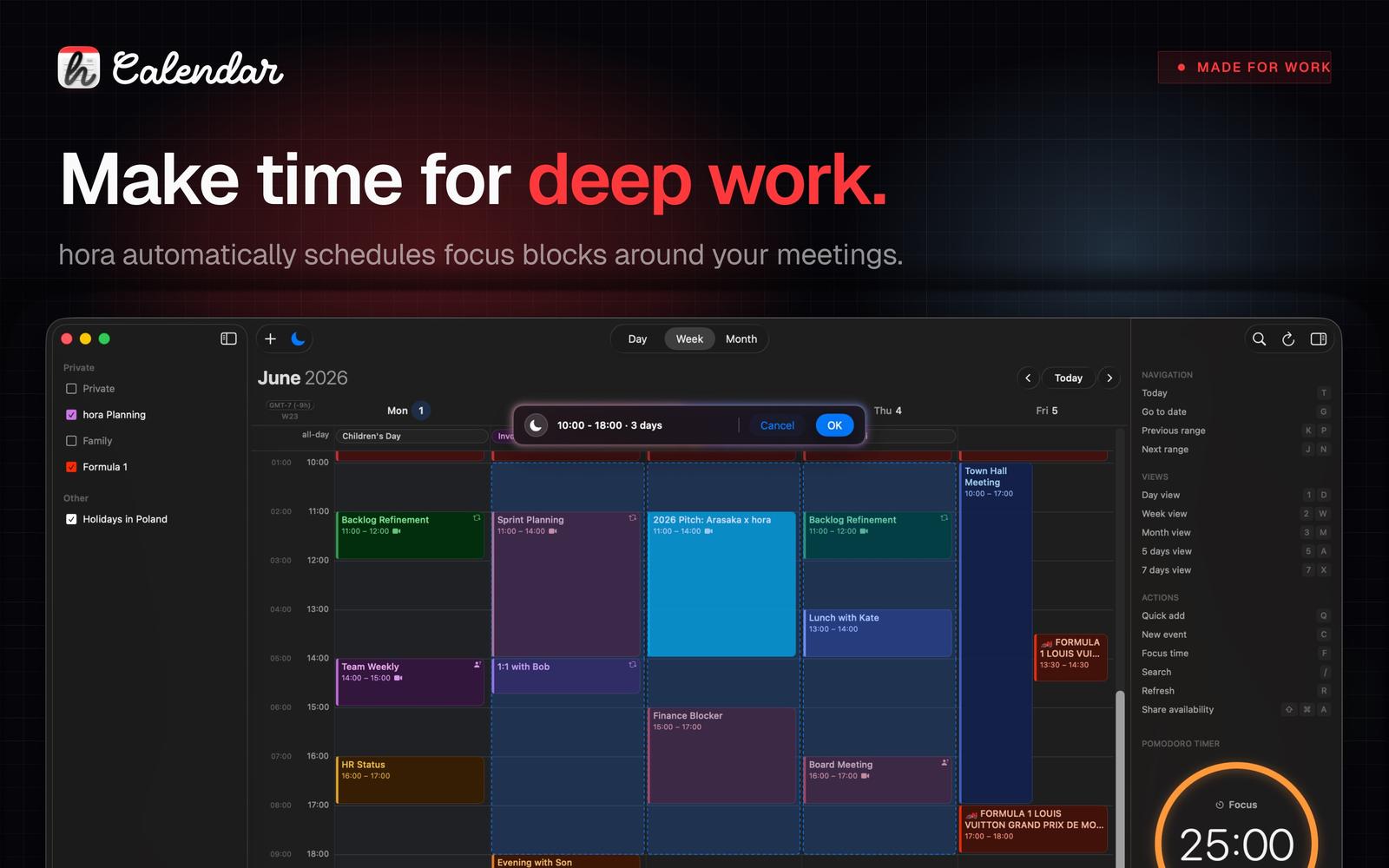Image resolution: width=1389 pixels, height=868 pixels.
Task: Click the moon icon in focus time popup
Action: (x=537, y=425)
